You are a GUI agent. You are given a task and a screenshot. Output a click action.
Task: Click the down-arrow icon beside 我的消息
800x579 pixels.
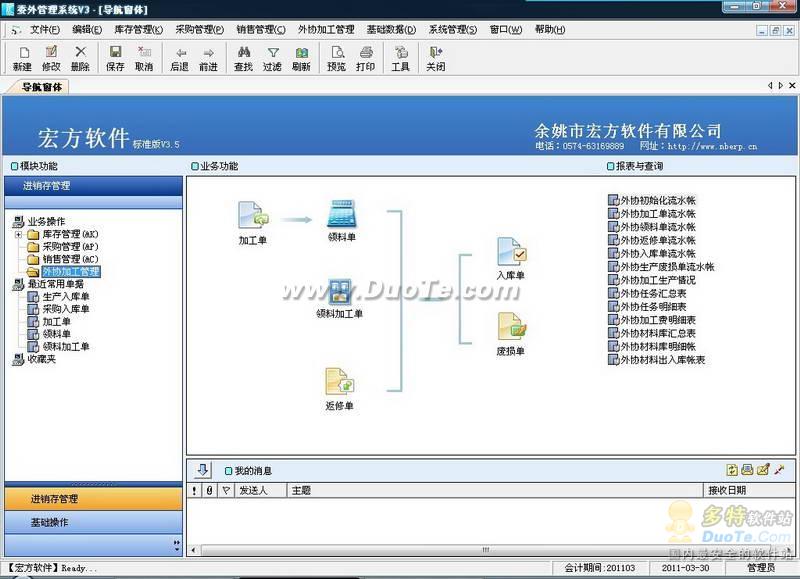(203, 470)
